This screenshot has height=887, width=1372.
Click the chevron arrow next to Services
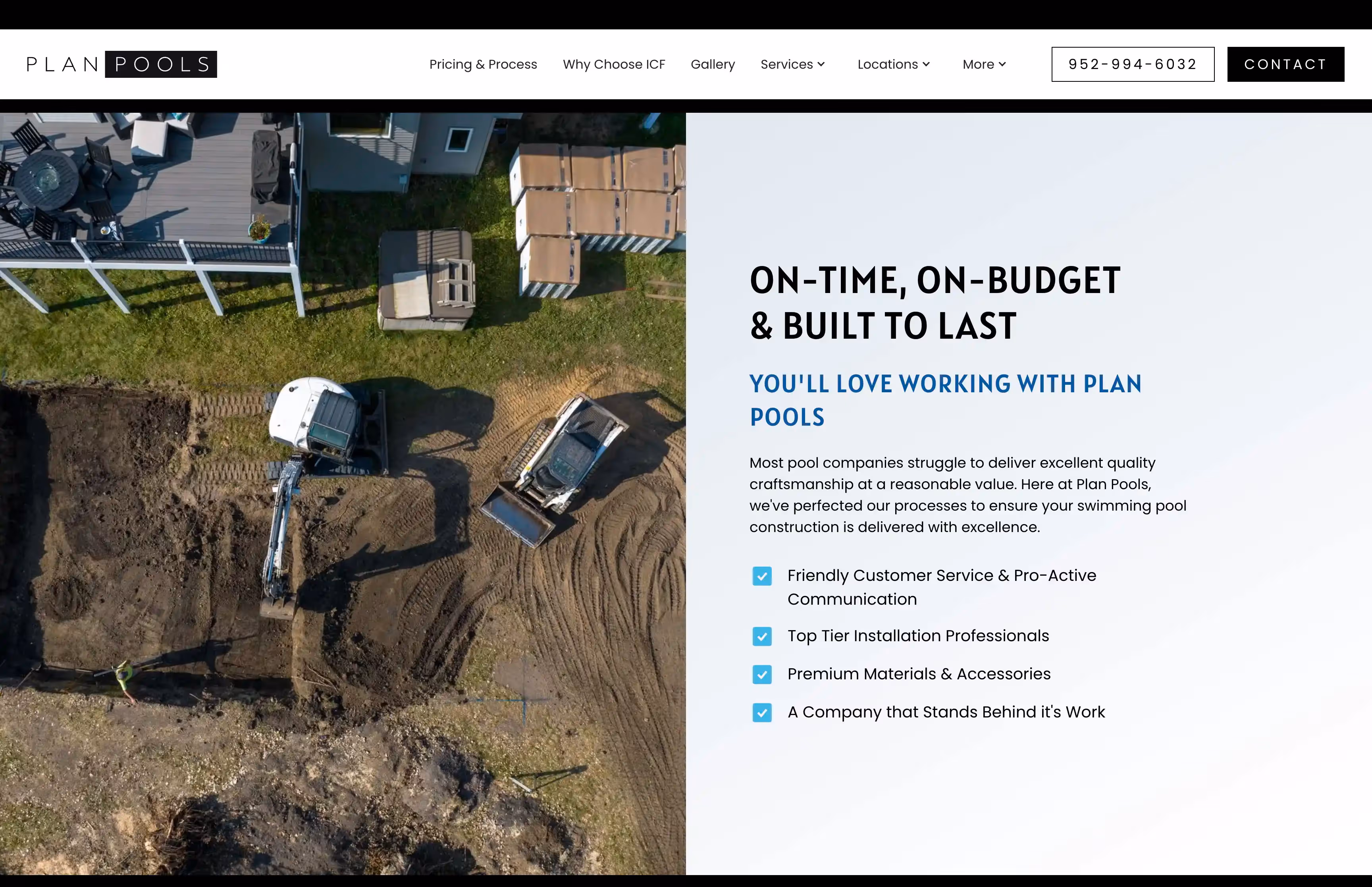822,64
